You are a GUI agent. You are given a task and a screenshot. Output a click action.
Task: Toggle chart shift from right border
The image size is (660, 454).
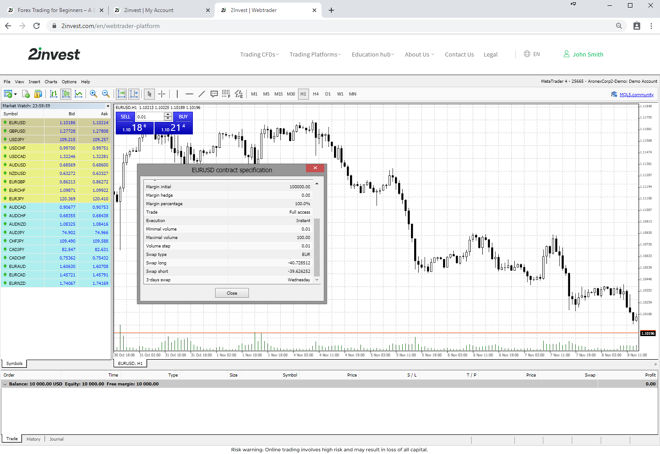[134, 94]
